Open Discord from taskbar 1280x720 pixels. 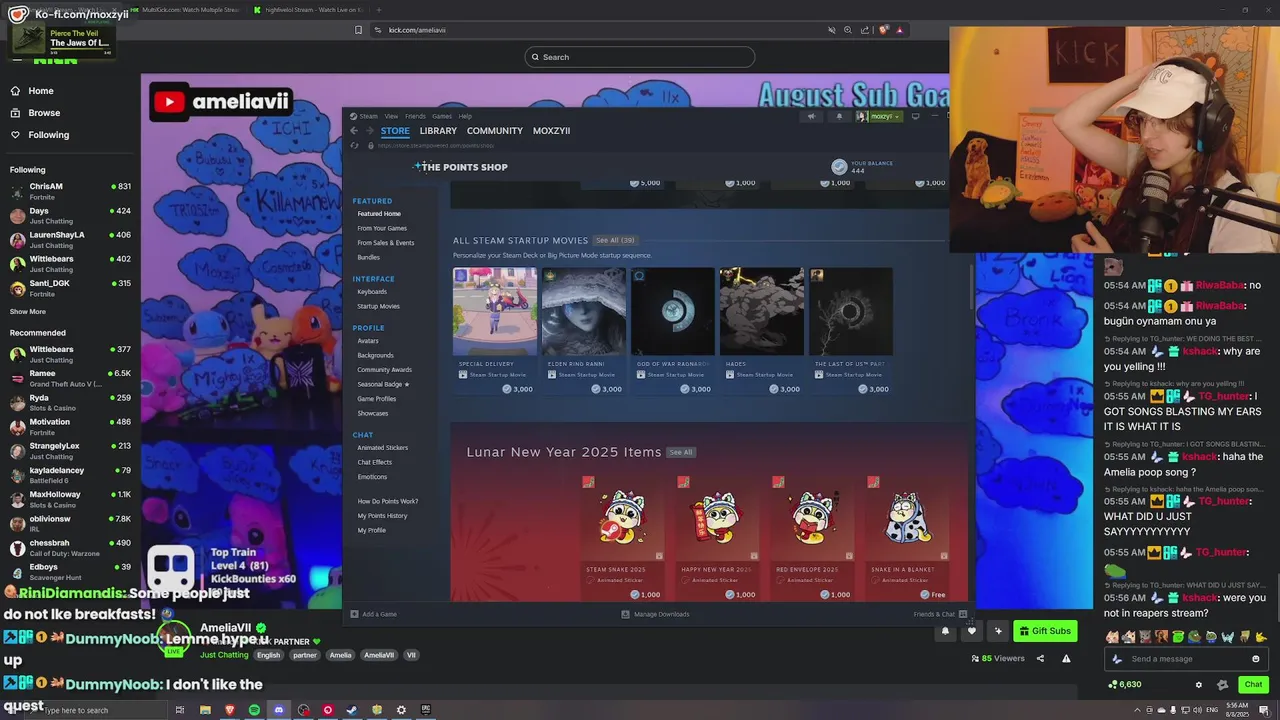coord(279,710)
